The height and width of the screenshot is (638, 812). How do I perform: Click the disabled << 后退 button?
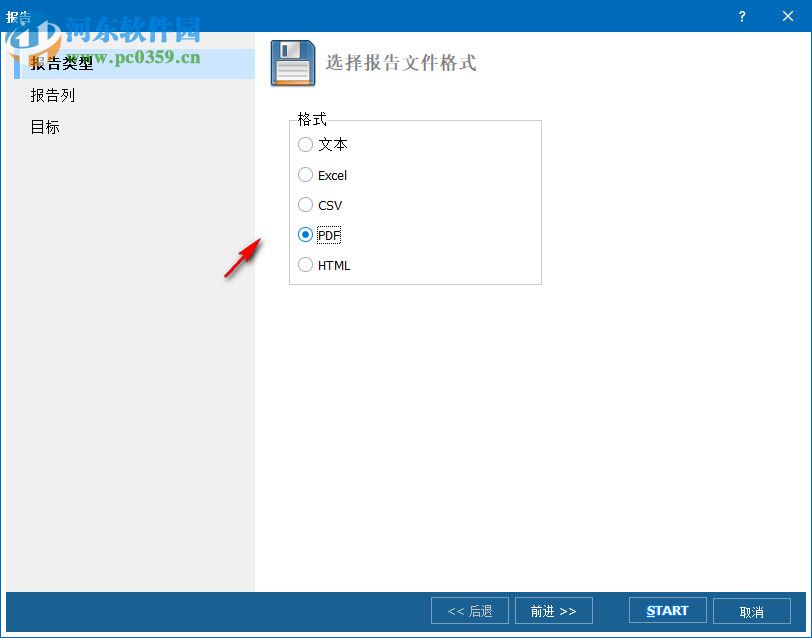pyautogui.click(x=469, y=610)
